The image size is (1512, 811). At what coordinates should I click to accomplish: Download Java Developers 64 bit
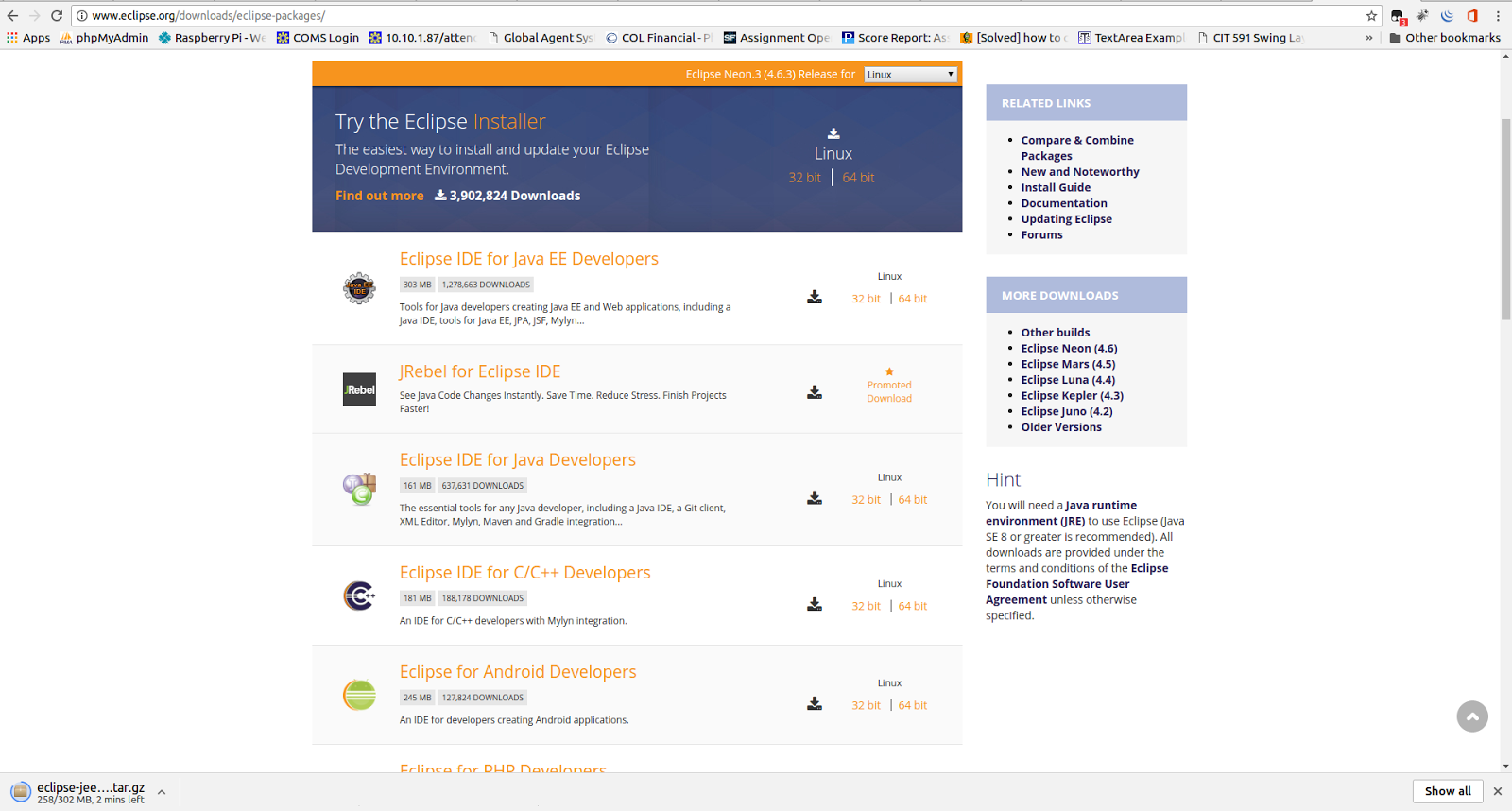coord(913,500)
